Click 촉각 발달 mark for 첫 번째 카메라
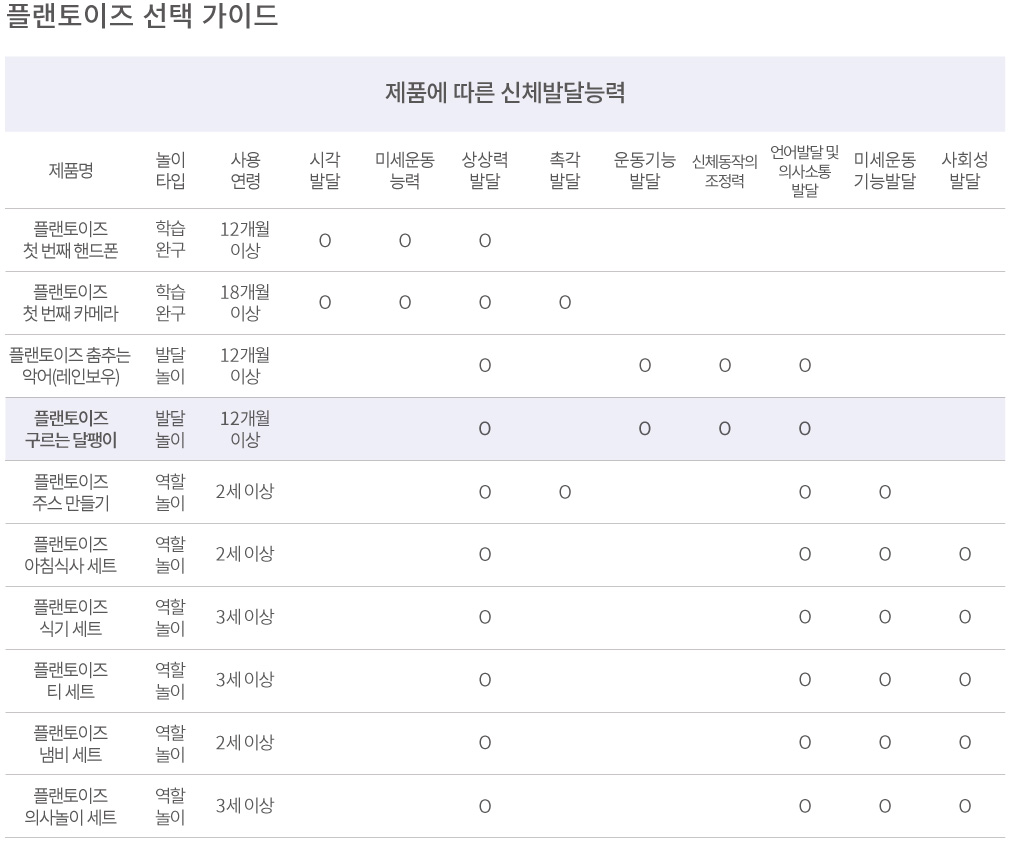This screenshot has height=846, width=1010. (x=565, y=303)
